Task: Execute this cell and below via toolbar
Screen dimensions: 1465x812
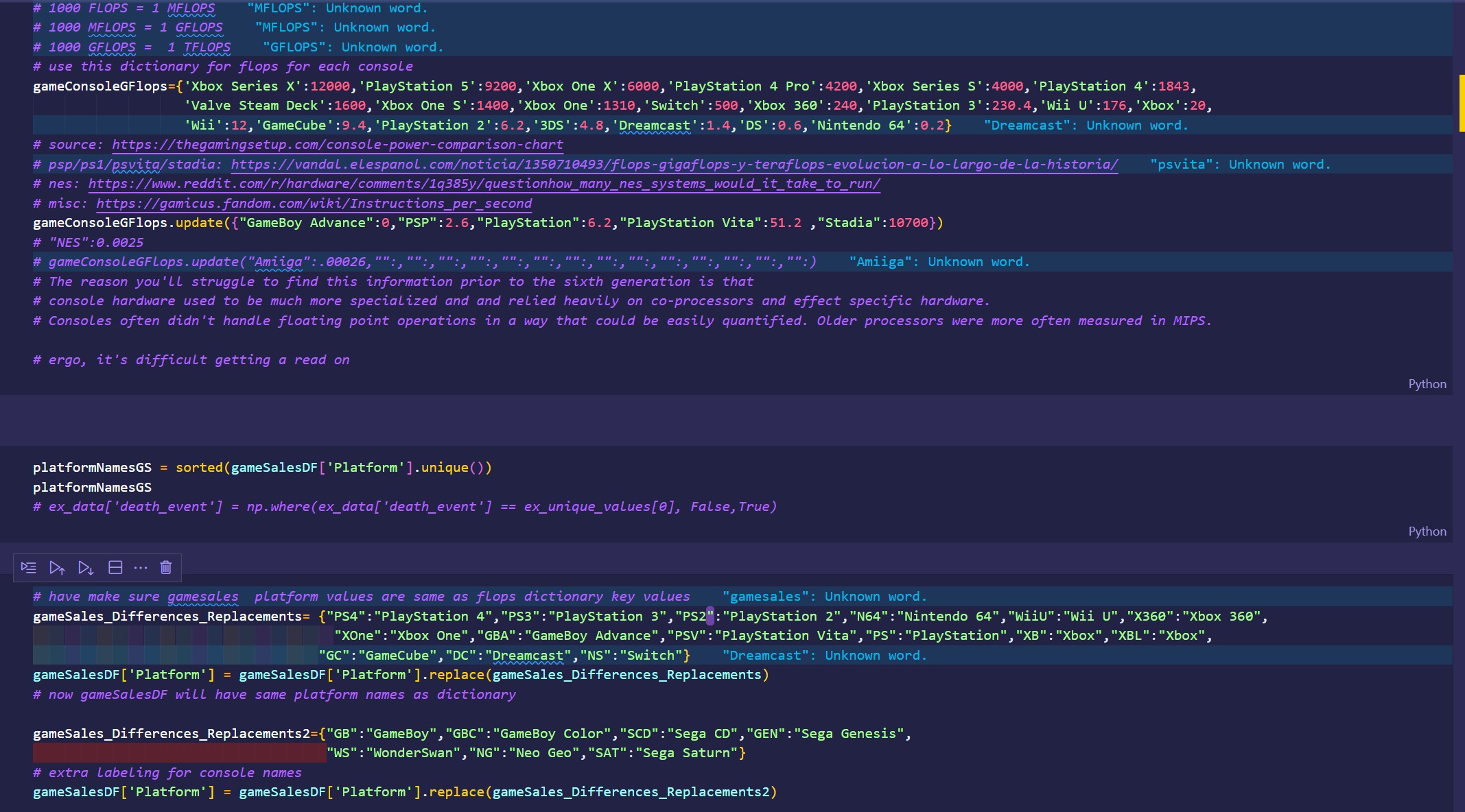Action: click(x=86, y=567)
